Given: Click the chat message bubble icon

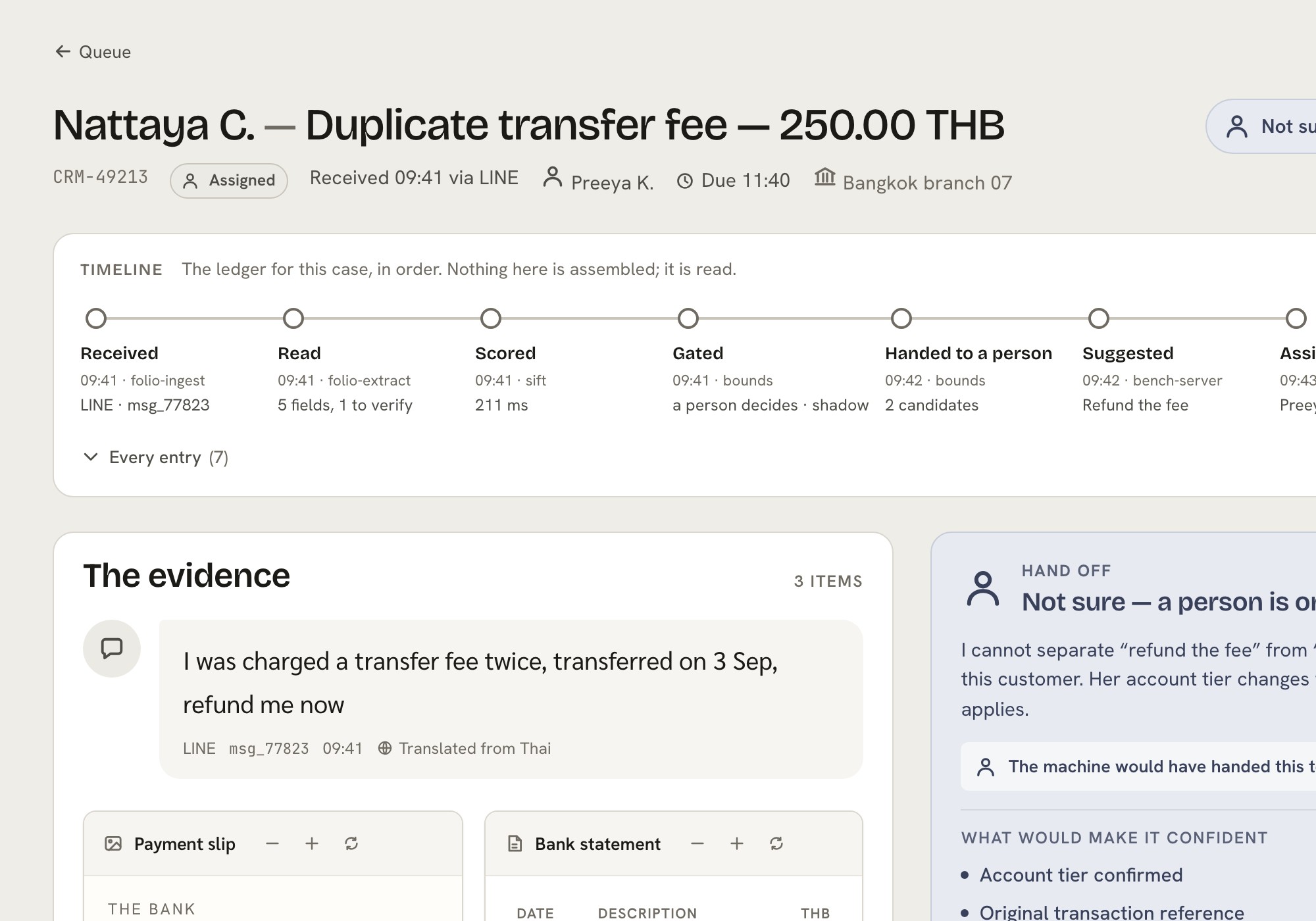Looking at the screenshot, I should tap(112, 649).
